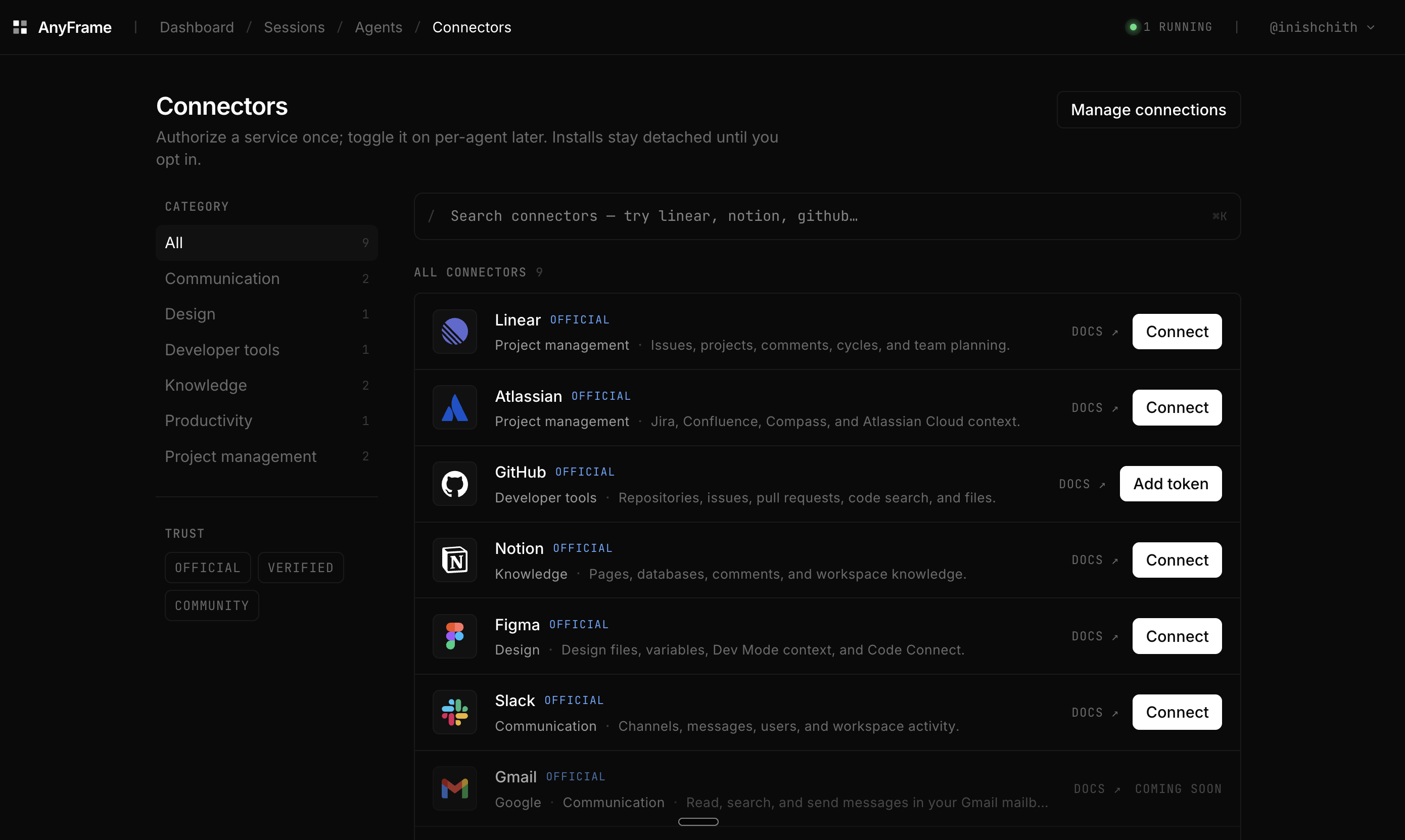Go to Dashboard in top navigation
The width and height of the screenshot is (1405, 840).
click(197, 27)
